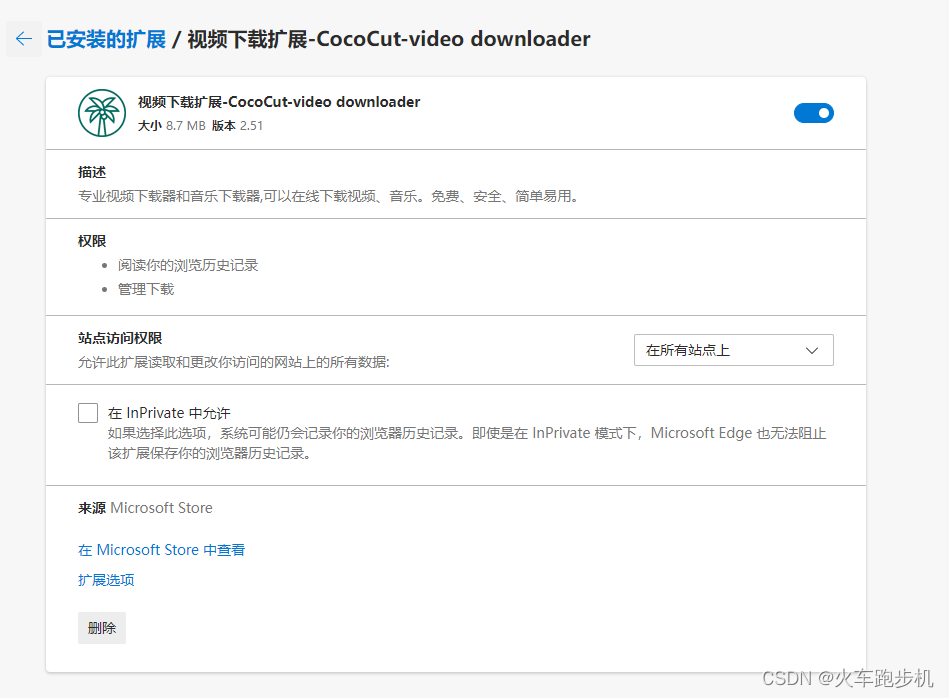The height and width of the screenshot is (698, 949).
Task: Click the size value 8.7 MB
Action: click(186, 126)
